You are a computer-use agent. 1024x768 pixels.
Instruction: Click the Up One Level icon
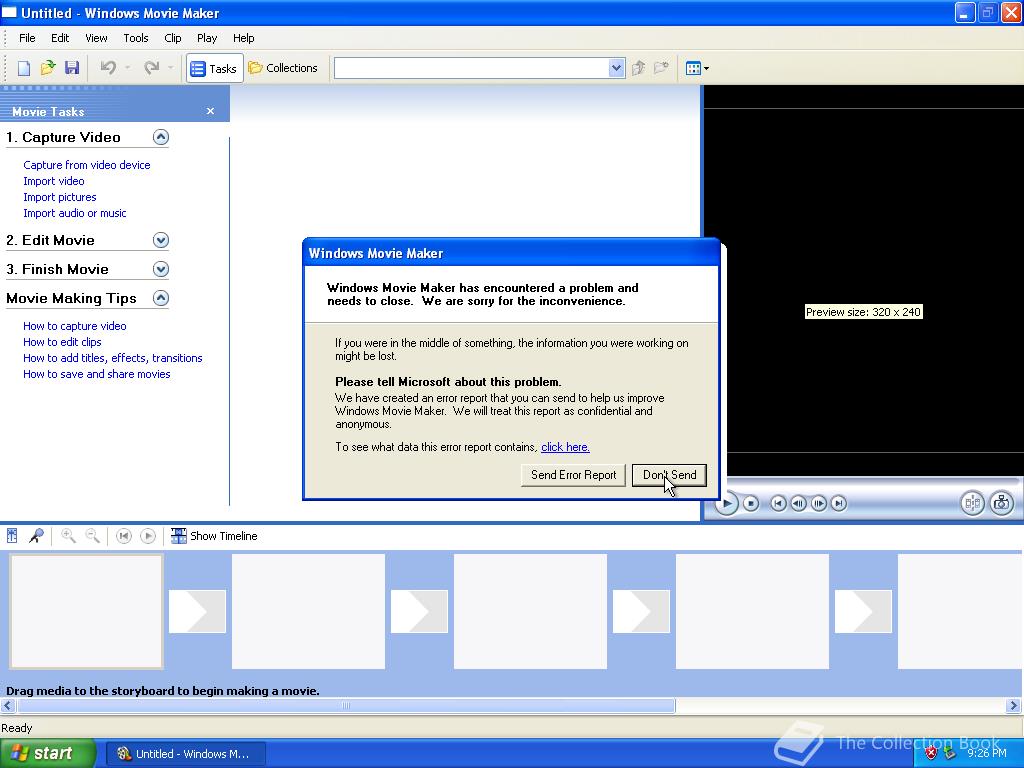(x=639, y=68)
